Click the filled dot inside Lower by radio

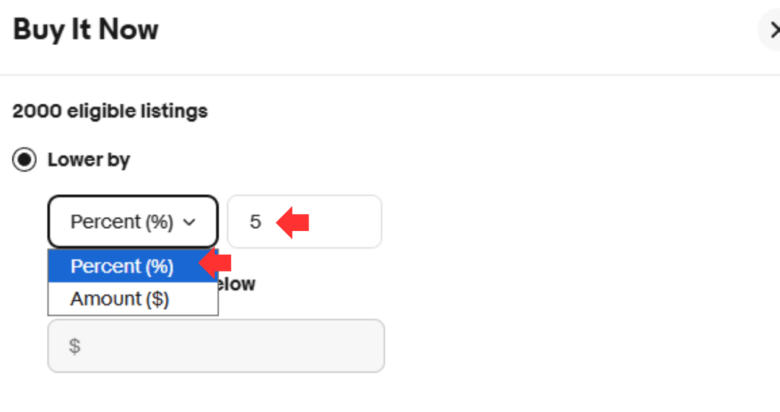click(x=24, y=160)
